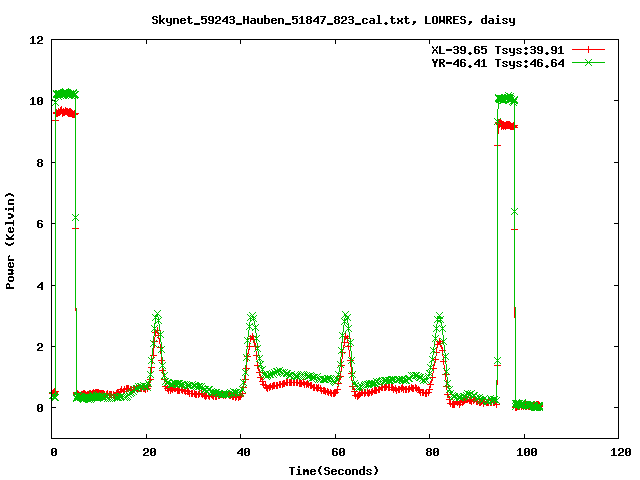Click the green peak near 22 seconds
Viewport: 640px width, 480px height.
[157, 315]
